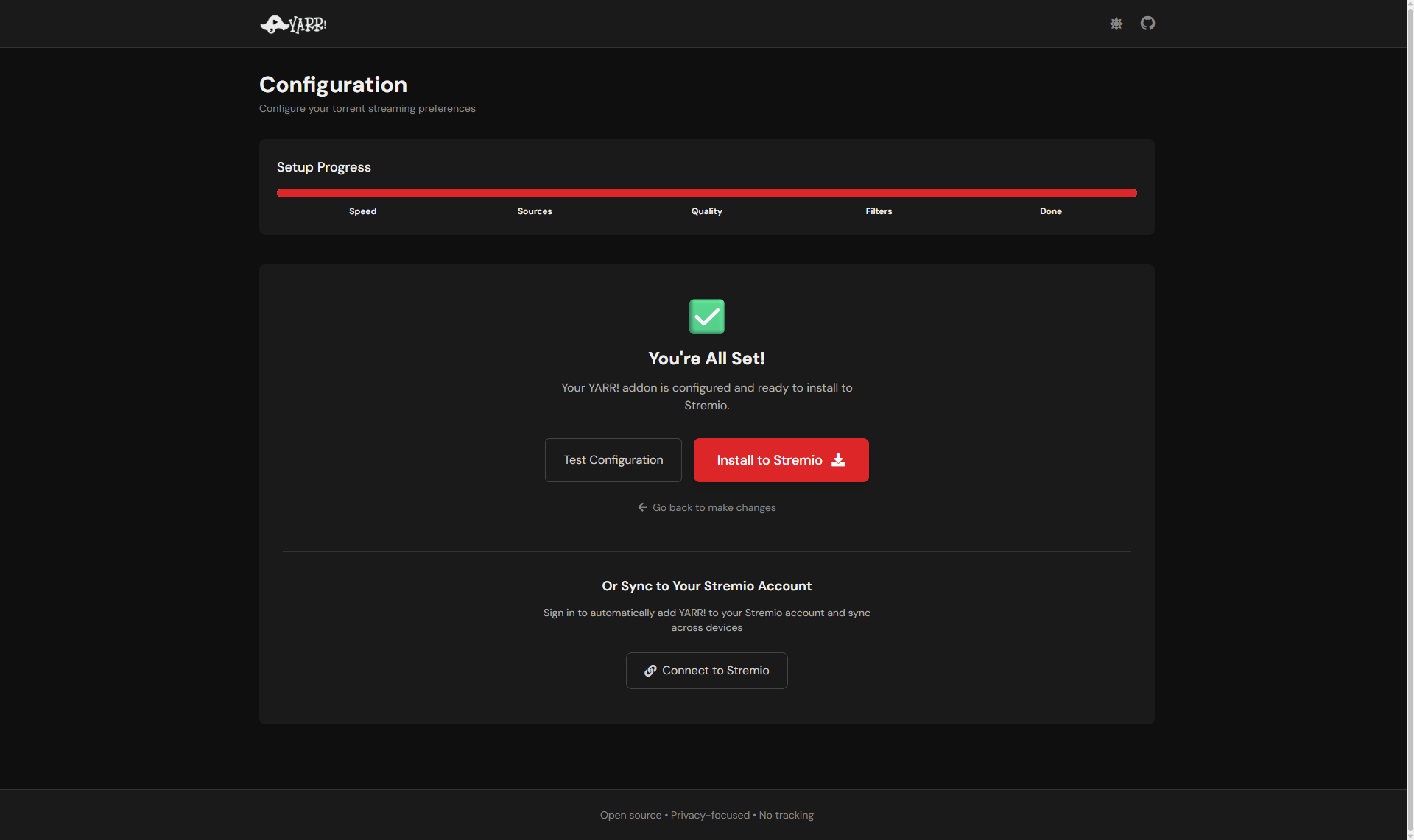Jump to the Speed setup step
This screenshot has height=840, width=1414.
(362, 211)
